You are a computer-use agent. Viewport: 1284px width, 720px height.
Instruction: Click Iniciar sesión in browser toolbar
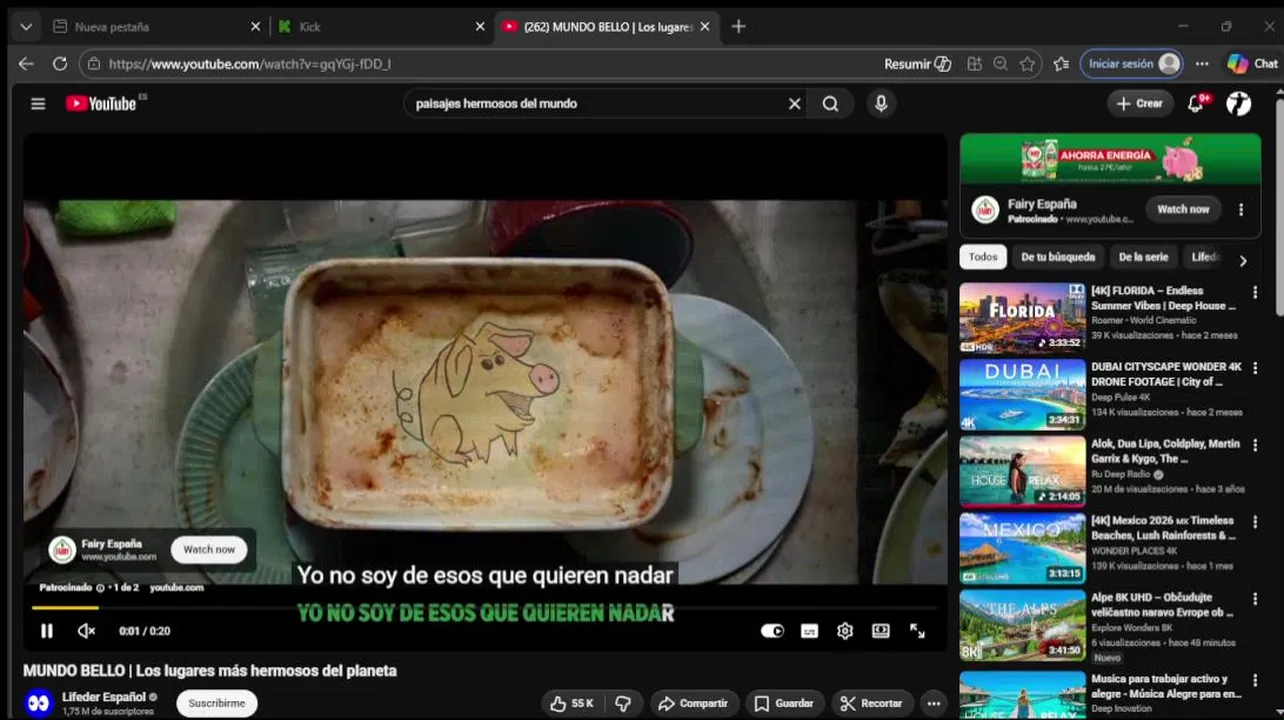click(x=1132, y=64)
